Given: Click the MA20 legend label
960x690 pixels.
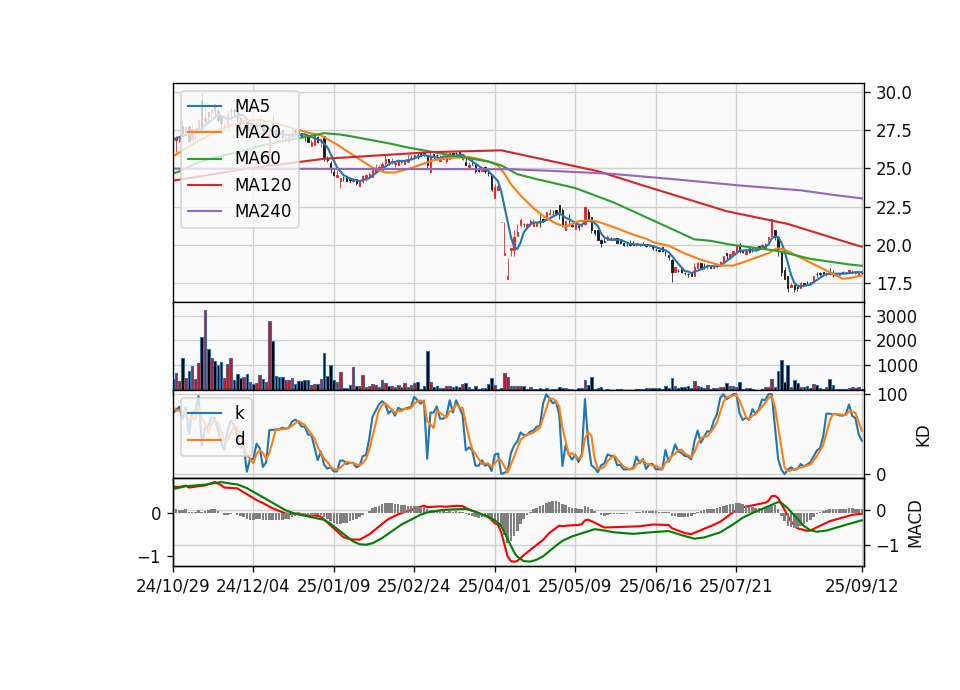Looking at the screenshot, I should pyautogui.click(x=258, y=132).
